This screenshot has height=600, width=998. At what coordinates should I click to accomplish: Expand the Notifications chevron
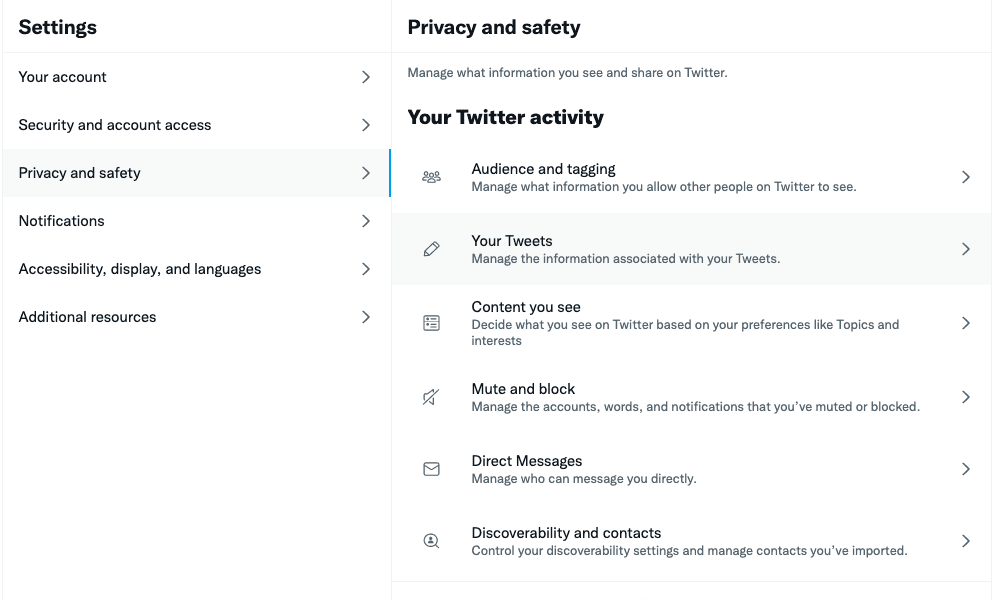tap(365, 221)
